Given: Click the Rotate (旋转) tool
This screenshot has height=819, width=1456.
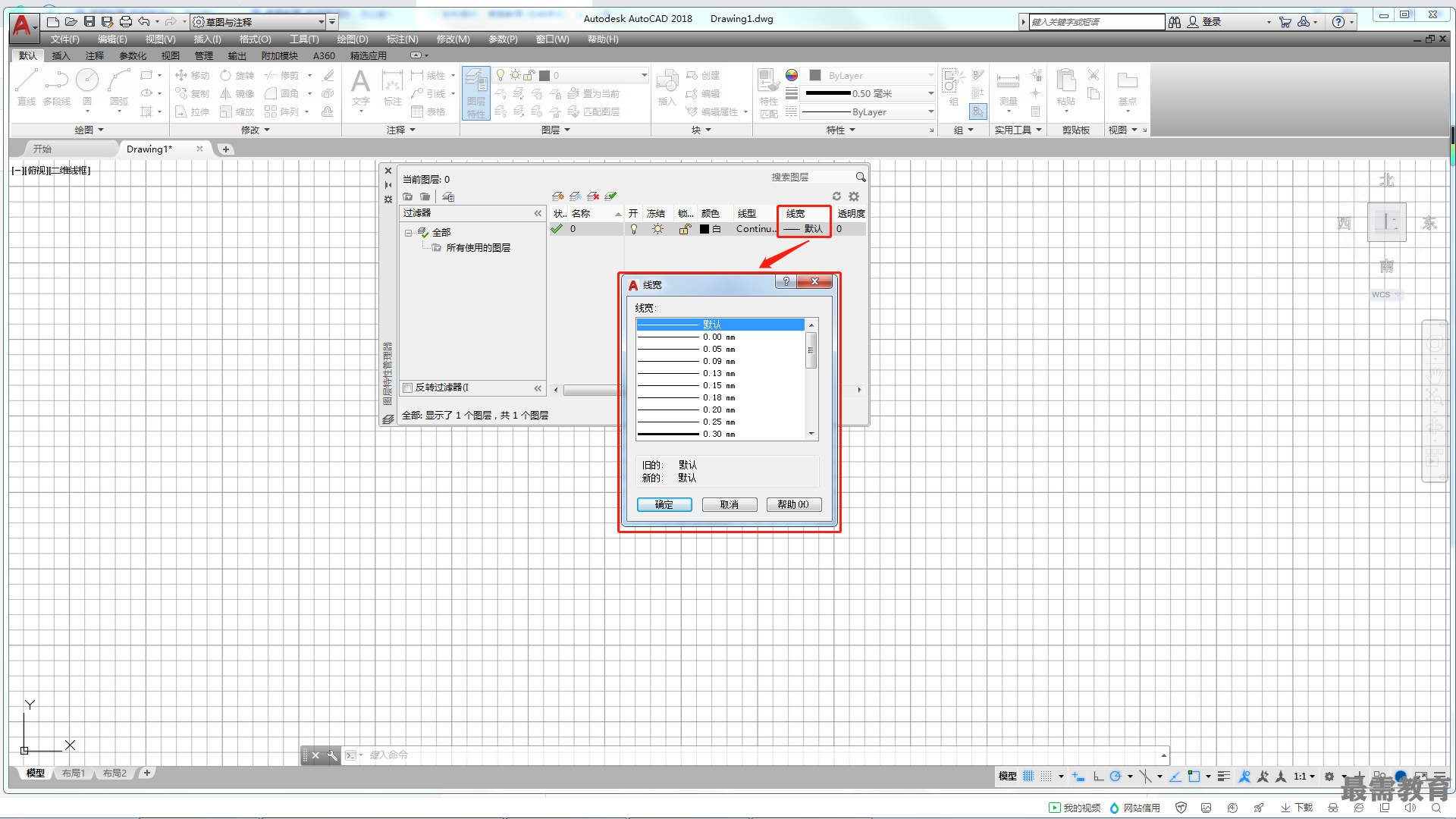Looking at the screenshot, I should [237, 75].
